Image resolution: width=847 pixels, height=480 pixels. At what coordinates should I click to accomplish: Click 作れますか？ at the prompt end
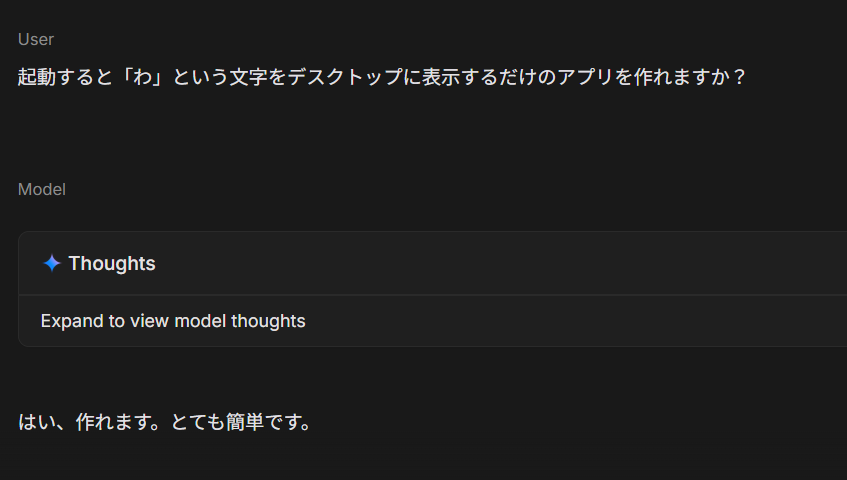pos(691,76)
